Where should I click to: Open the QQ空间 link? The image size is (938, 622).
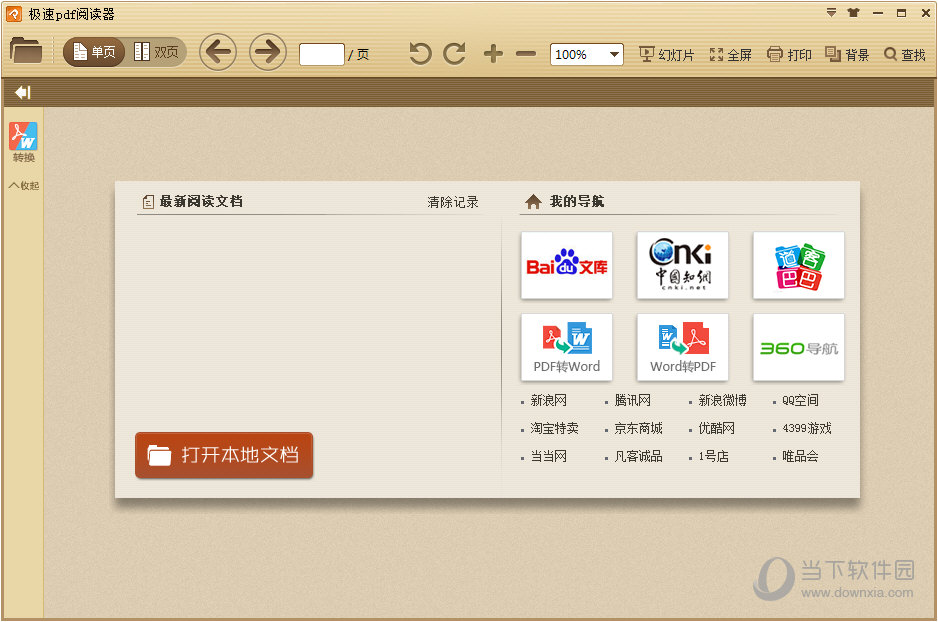tap(800, 400)
